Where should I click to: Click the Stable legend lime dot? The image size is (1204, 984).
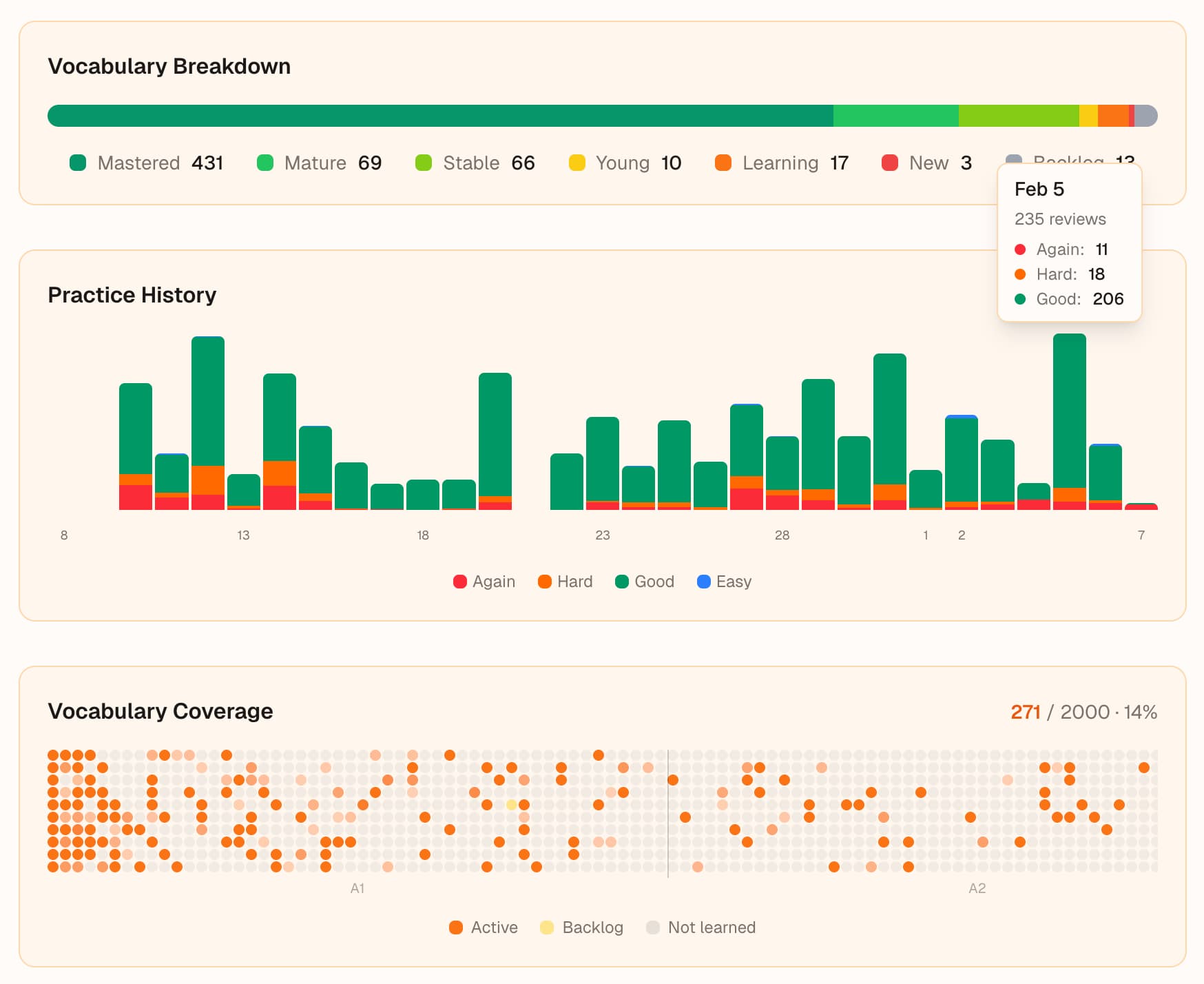[x=424, y=163]
